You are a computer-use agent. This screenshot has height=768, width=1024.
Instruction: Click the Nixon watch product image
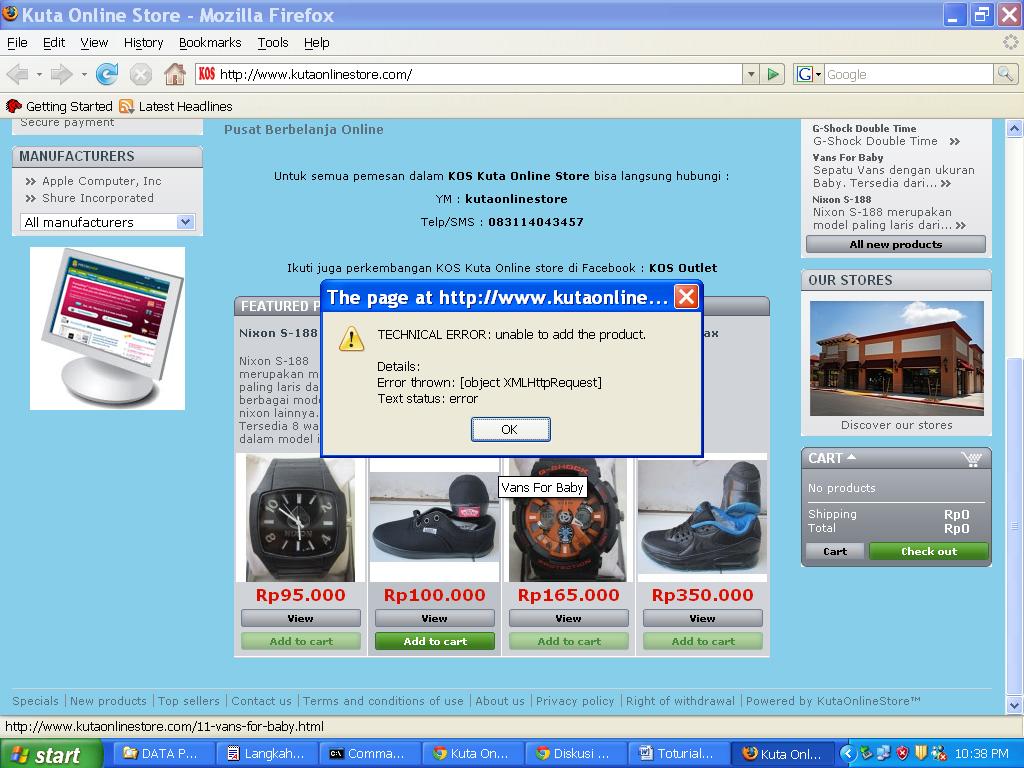point(300,519)
